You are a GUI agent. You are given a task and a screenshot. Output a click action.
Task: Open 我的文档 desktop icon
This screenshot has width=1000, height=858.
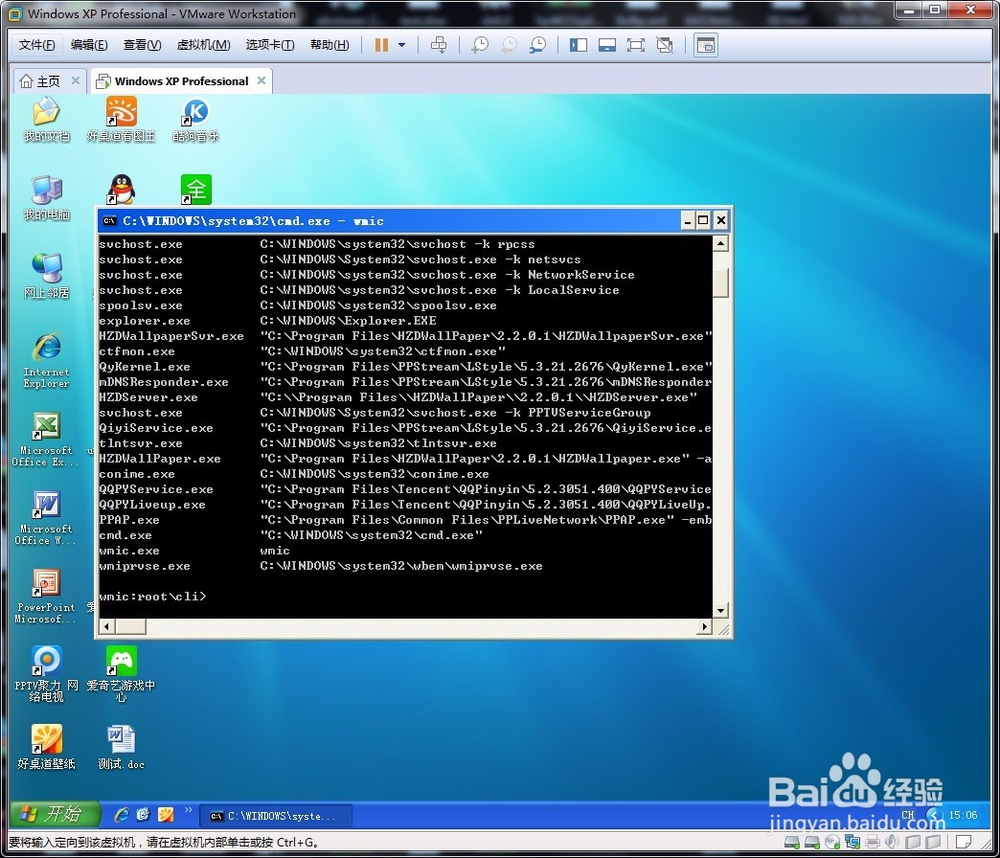(46, 120)
